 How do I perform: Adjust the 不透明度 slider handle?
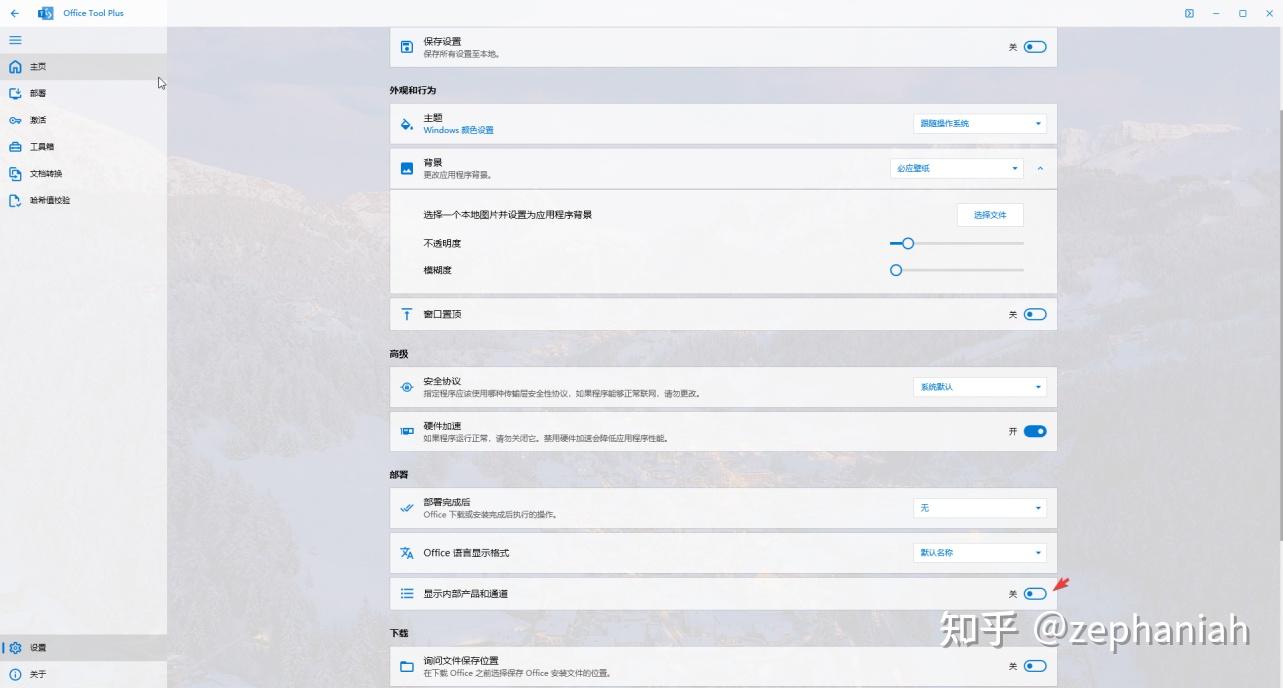(x=906, y=243)
